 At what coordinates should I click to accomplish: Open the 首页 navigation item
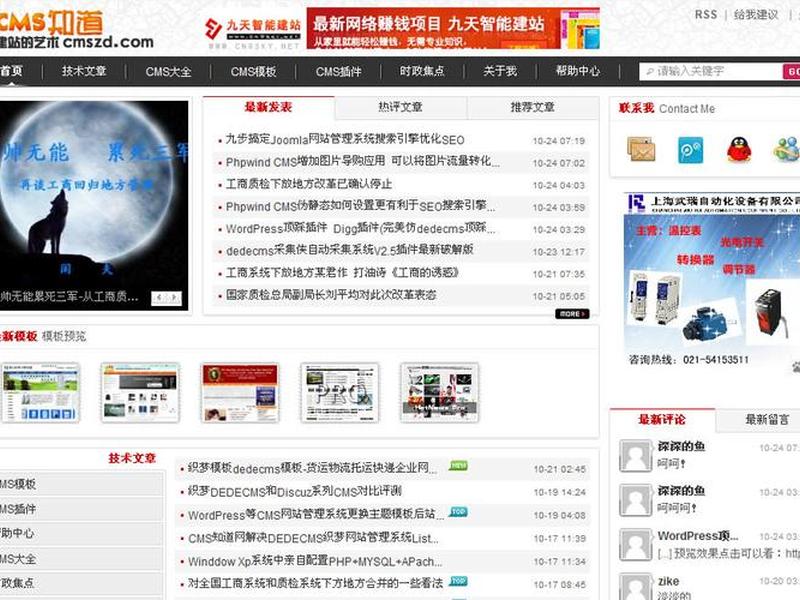(x=11, y=71)
